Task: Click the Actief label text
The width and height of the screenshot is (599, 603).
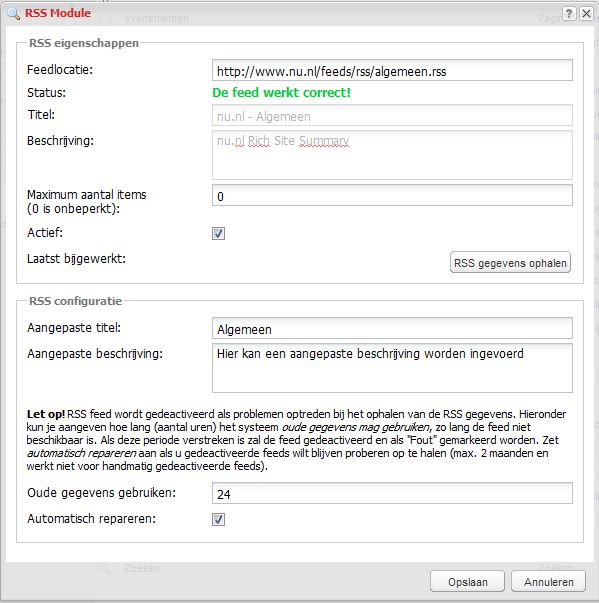Action: click(x=45, y=233)
